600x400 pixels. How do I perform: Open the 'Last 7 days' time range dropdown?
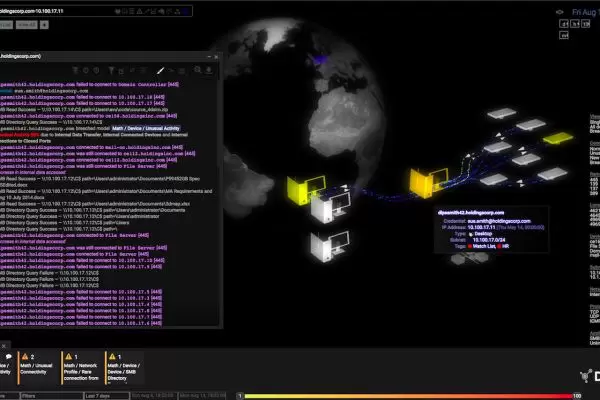coord(100,395)
